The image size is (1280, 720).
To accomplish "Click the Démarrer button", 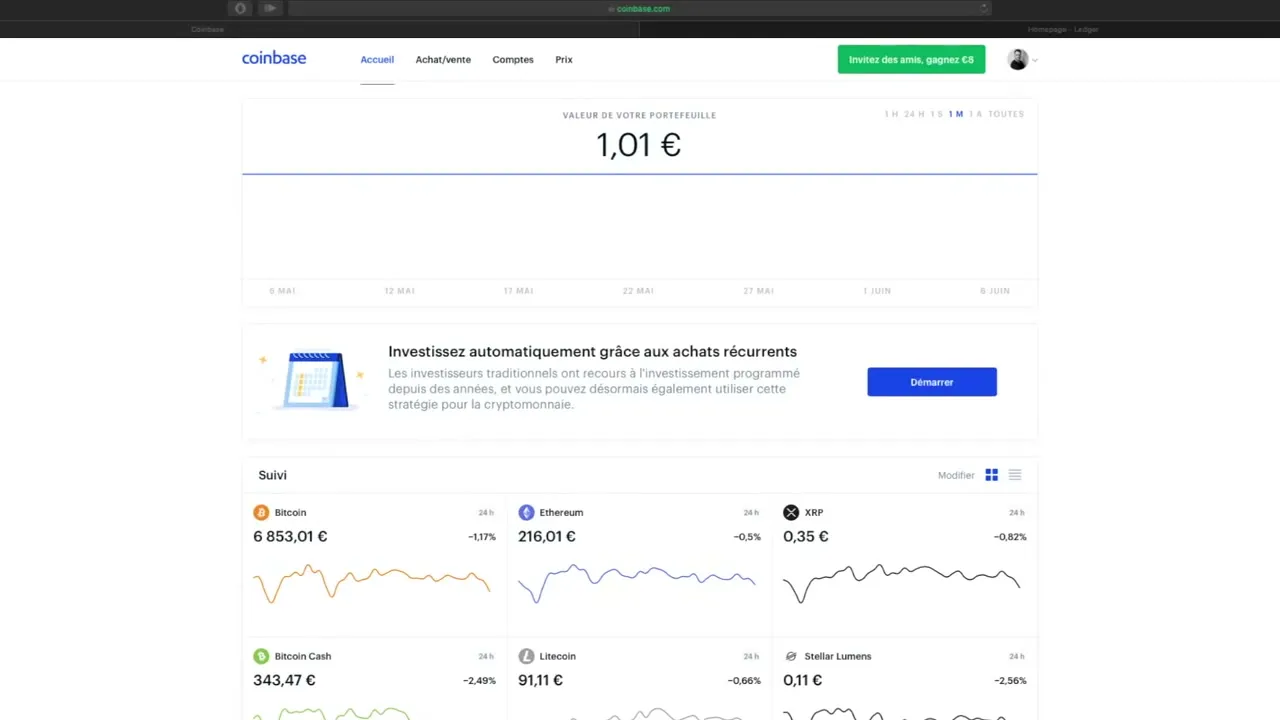I will pos(931,381).
